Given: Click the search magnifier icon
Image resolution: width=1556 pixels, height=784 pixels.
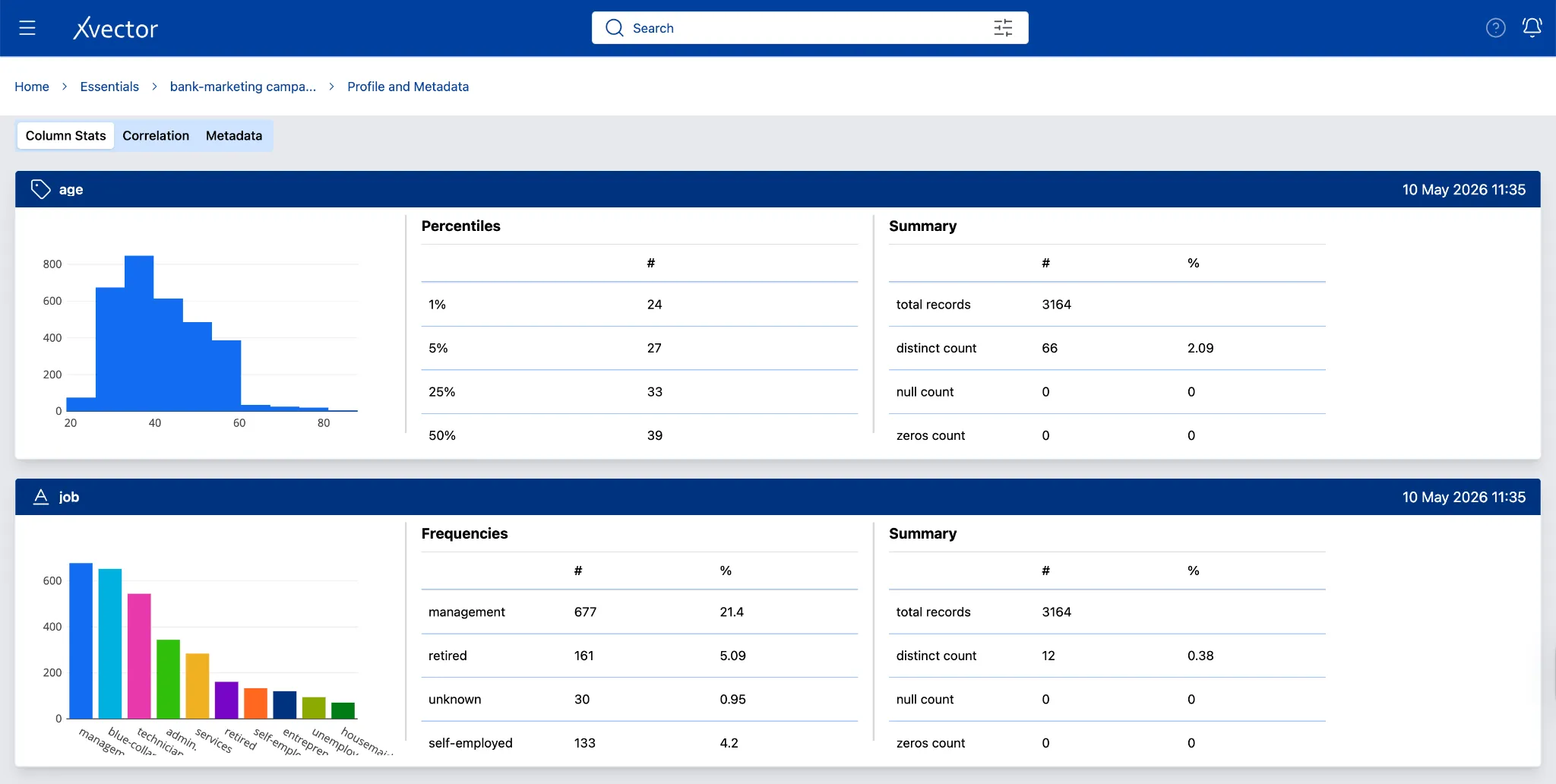Looking at the screenshot, I should point(614,28).
